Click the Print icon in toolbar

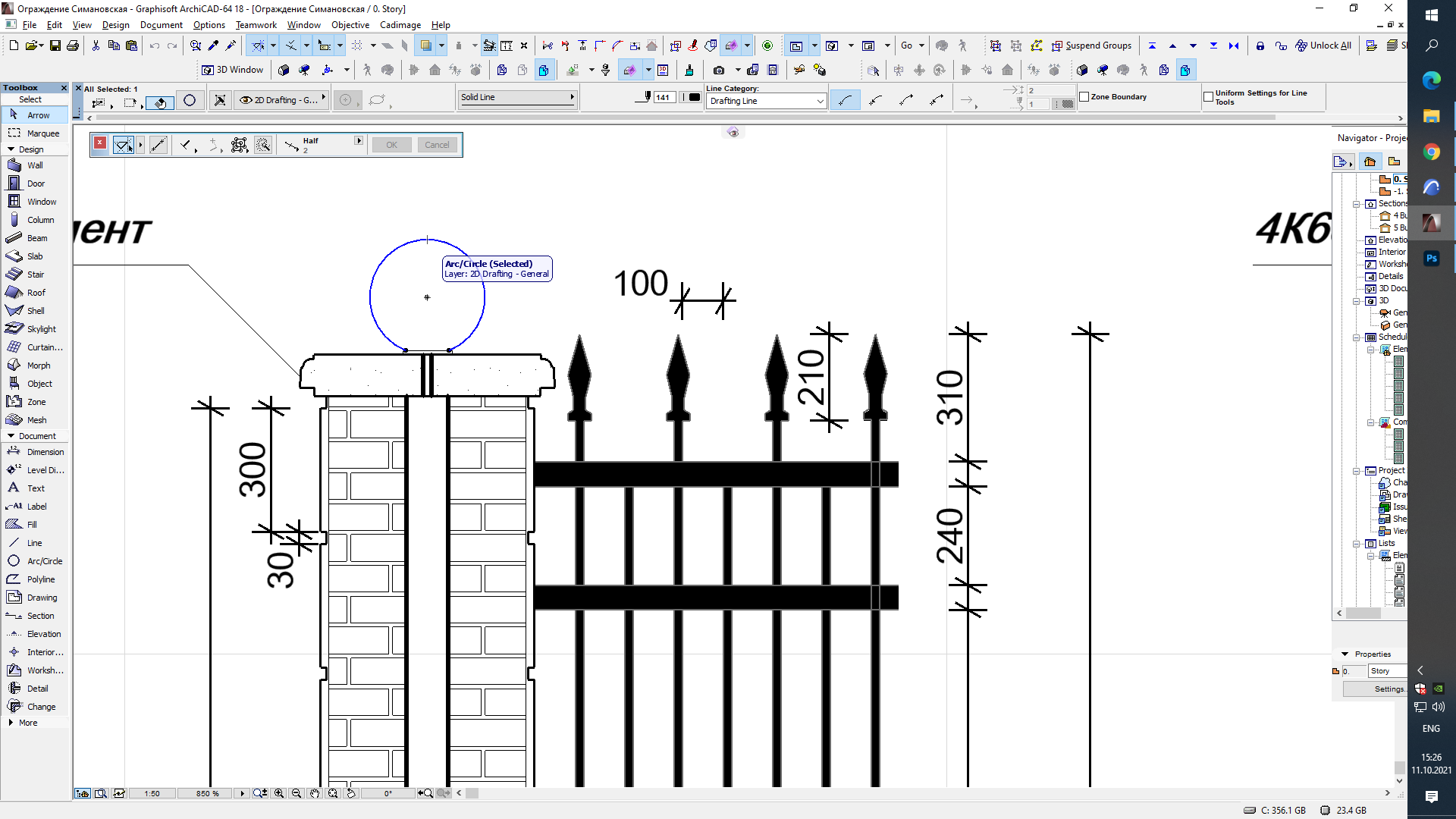click(73, 45)
